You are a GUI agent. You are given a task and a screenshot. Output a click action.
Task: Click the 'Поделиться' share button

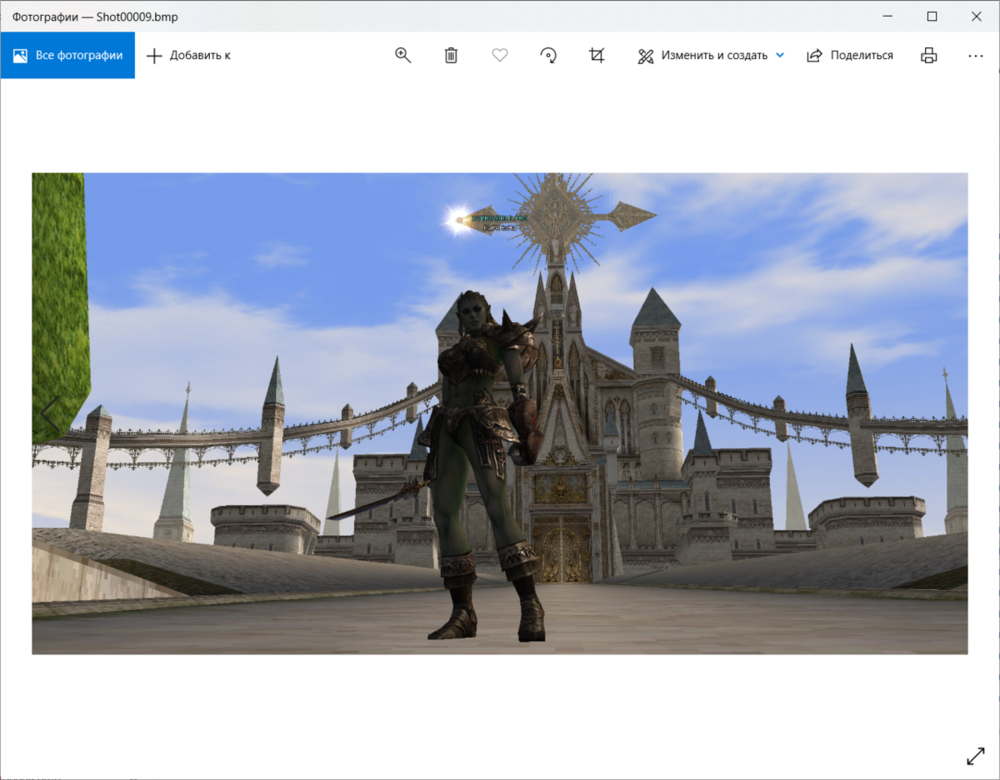tap(849, 55)
